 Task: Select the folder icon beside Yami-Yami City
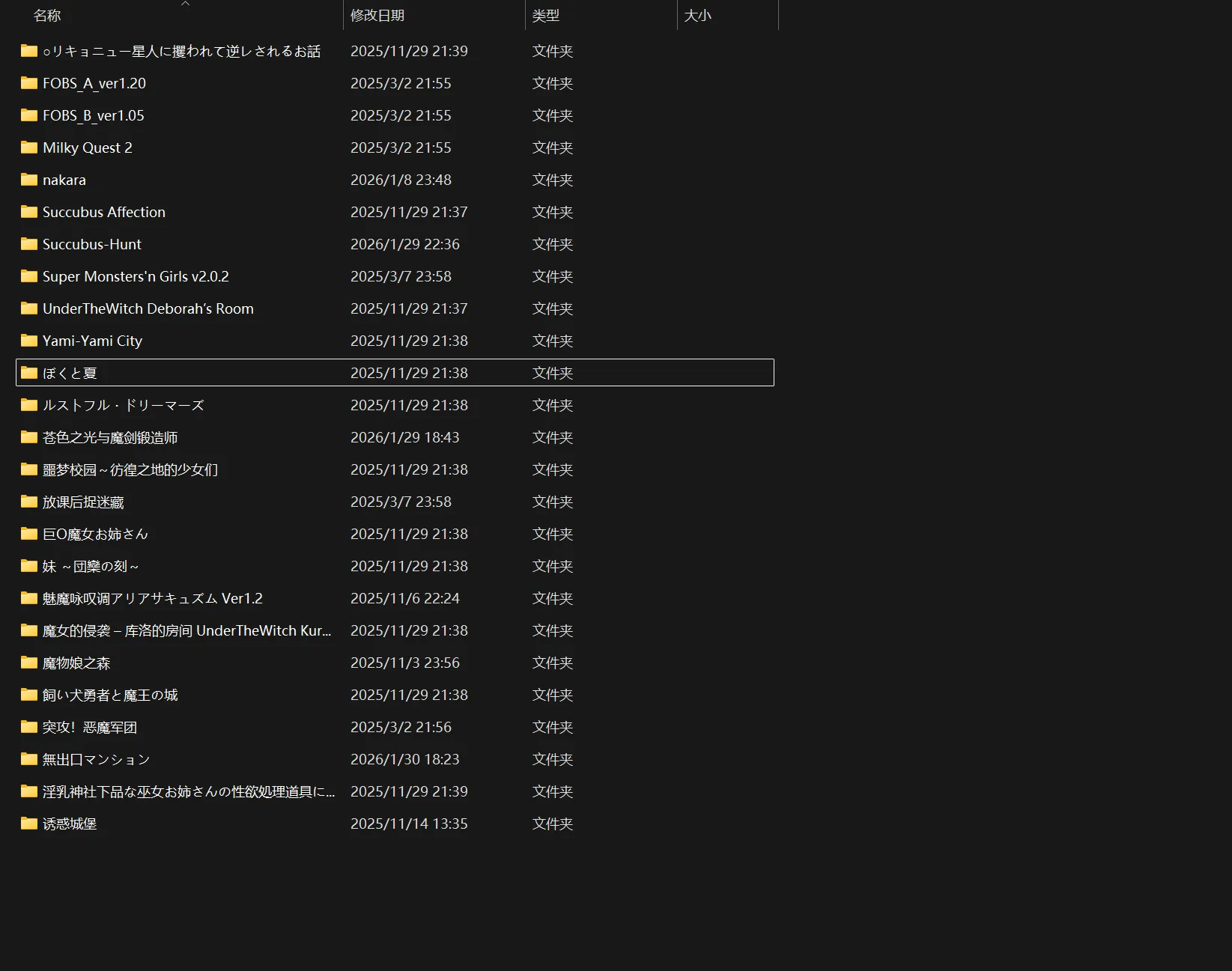29,341
